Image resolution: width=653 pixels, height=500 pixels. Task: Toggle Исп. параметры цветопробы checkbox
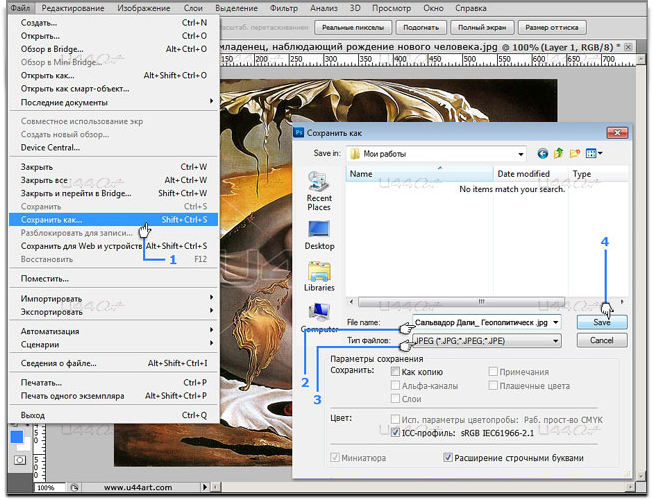coord(395,419)
